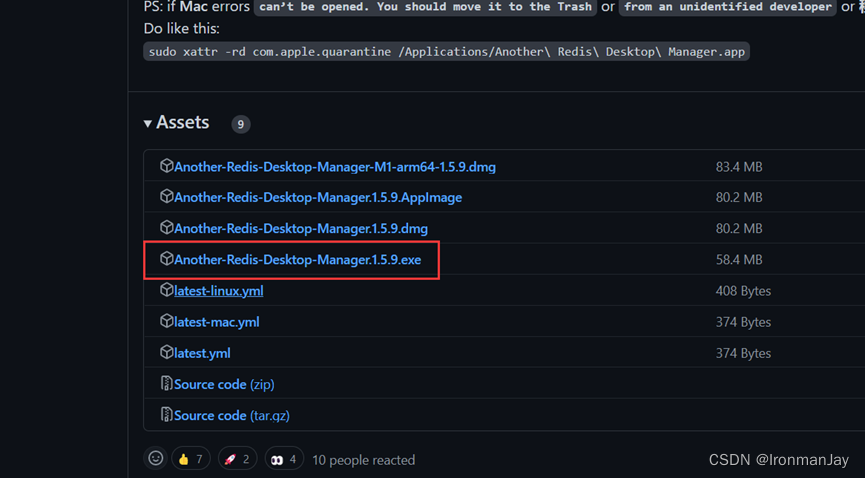Download Another-Redis-Desktop-Manager.1.5.9.dmg
This screenshot has height=478, width=865.
click(301, 229)
